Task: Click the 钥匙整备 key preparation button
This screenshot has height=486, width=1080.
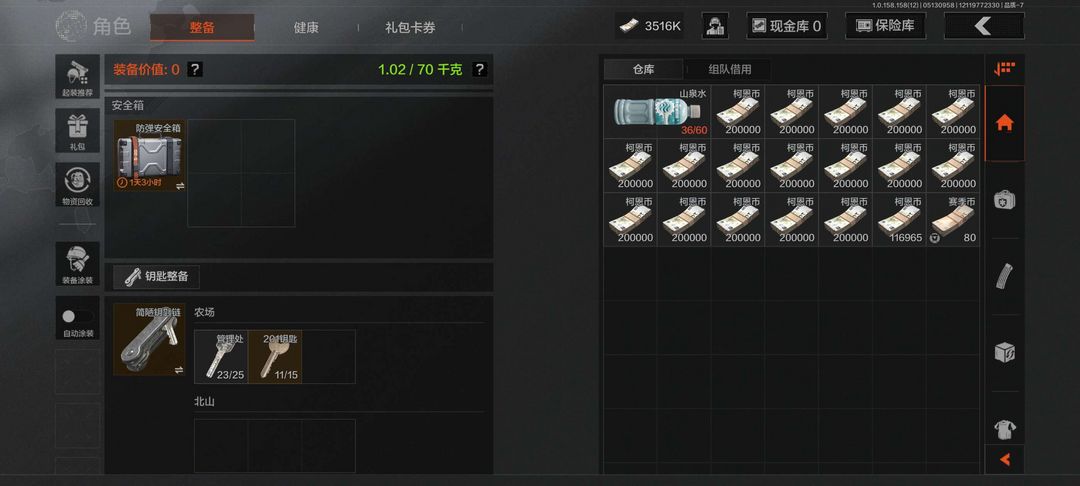Action: pos(156,277)
